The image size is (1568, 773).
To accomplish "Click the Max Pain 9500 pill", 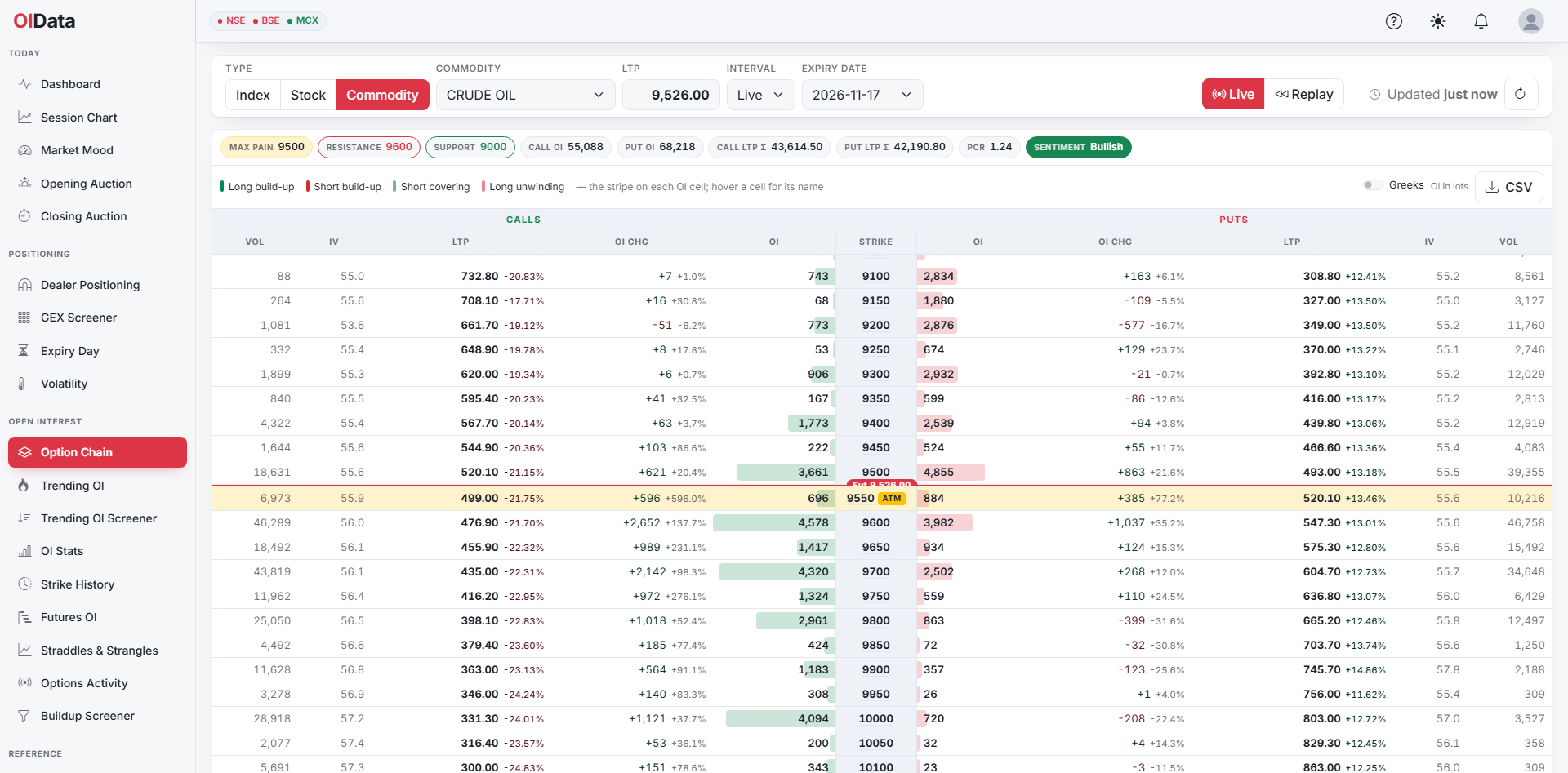I will tap(266, 147).
